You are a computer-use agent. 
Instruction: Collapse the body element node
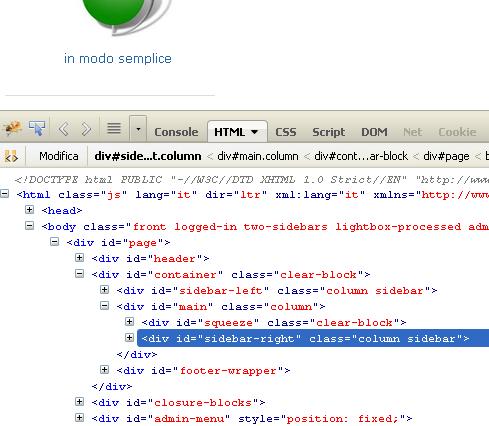click(x=30, y=226)
